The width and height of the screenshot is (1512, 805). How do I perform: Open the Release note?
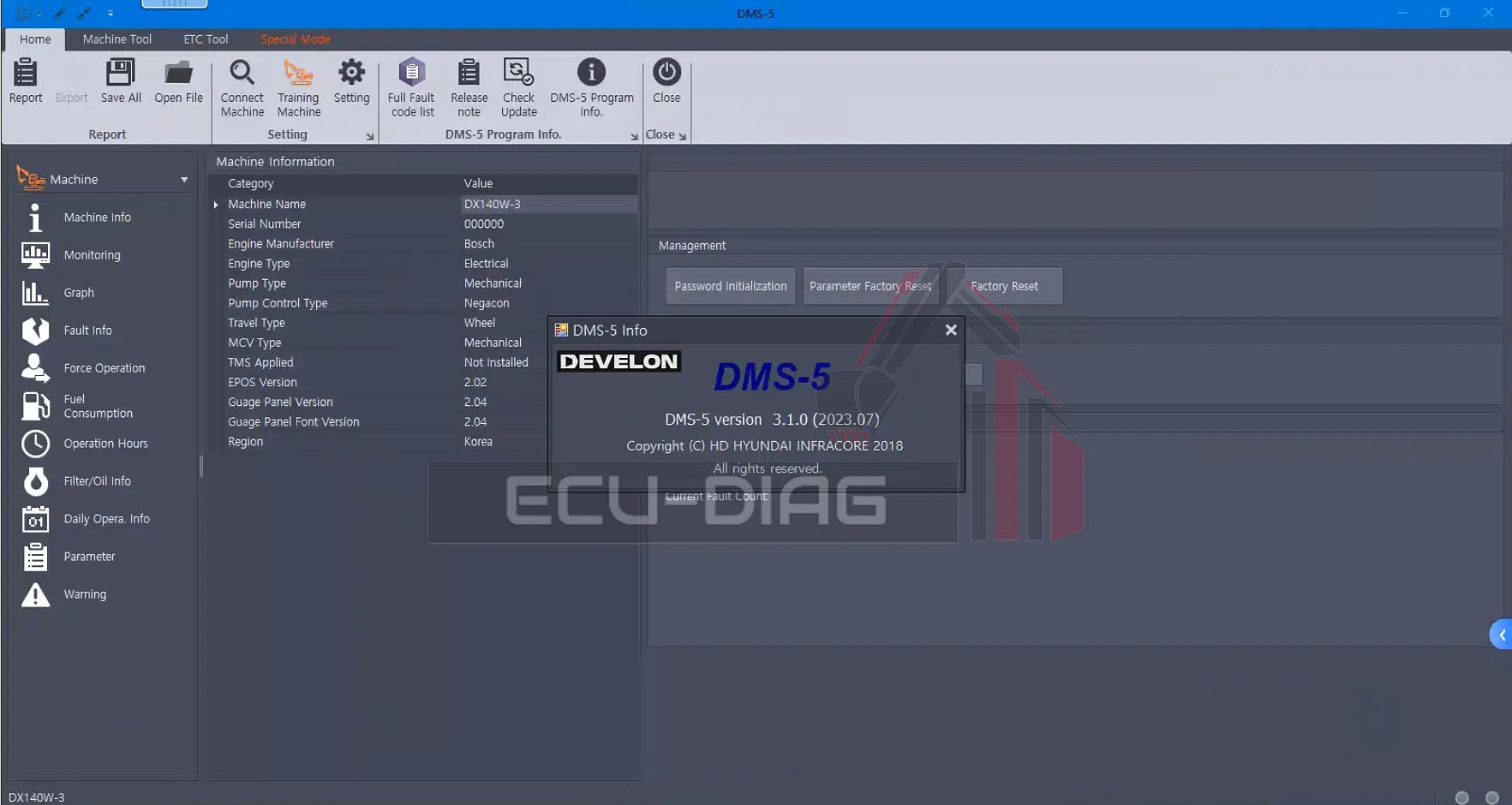pyautogui.click(x=469, y=88)
